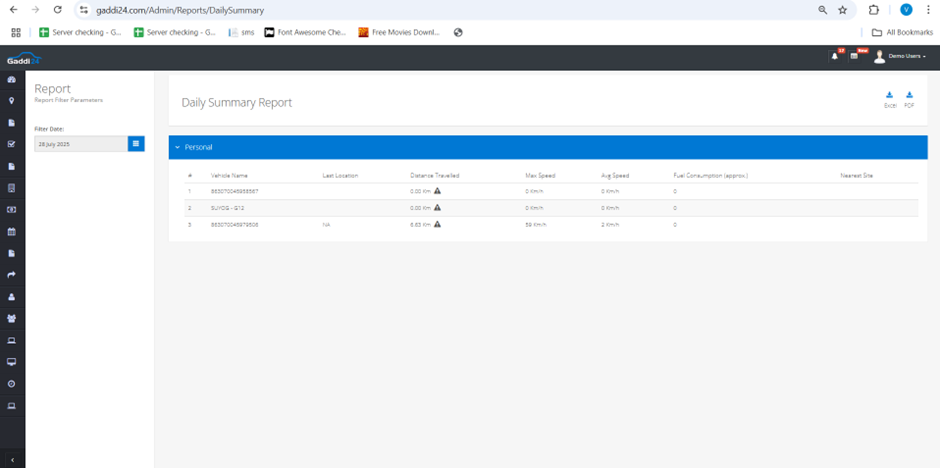The width and height of the screenshot is (940, 468).
Task: Open the browser extensions puzzle icon
Action: click(873, 10)
